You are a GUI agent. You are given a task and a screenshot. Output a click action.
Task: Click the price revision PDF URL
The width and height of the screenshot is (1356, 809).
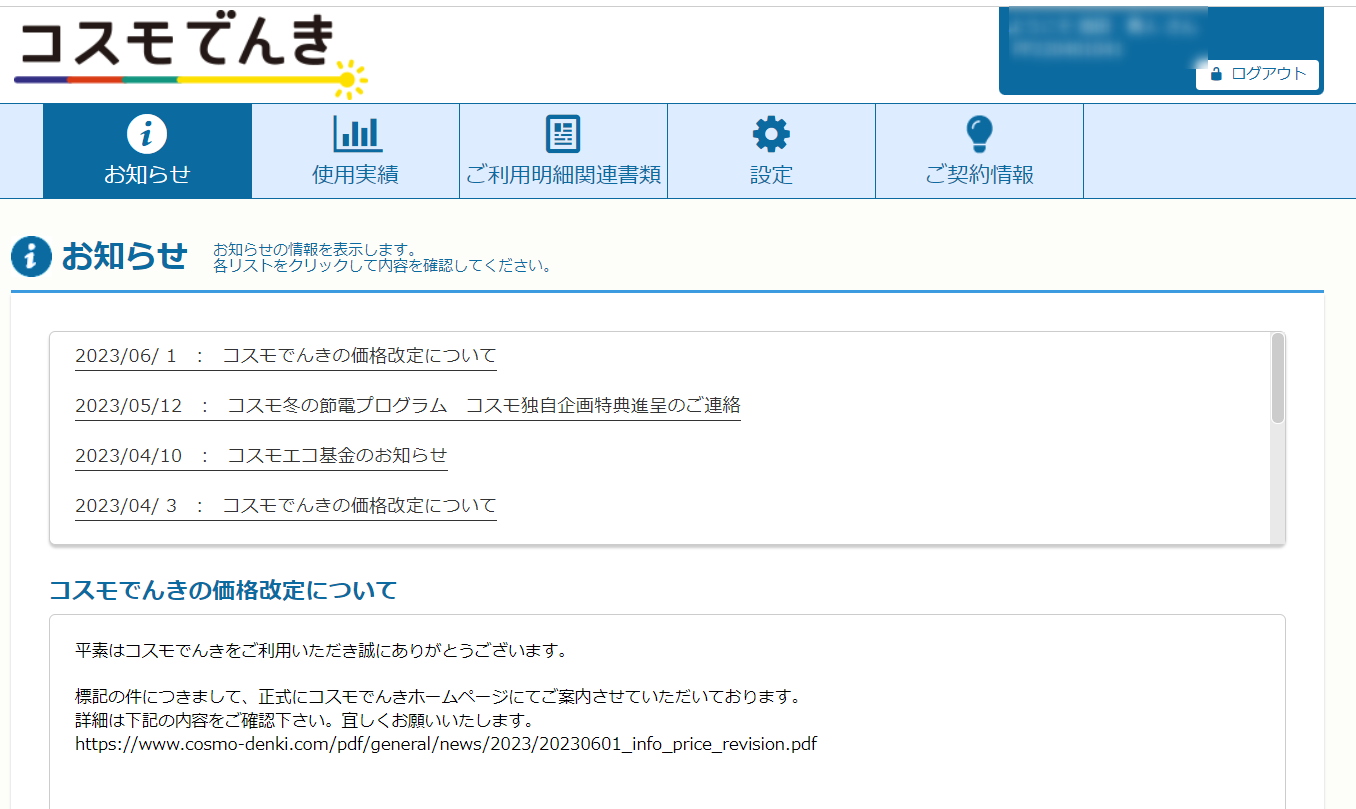[x=446, y=744]
